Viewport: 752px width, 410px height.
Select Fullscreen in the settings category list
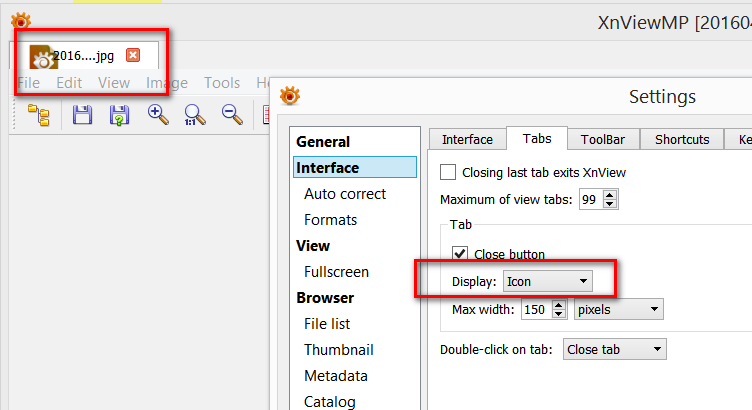click(x=336, y=272)
